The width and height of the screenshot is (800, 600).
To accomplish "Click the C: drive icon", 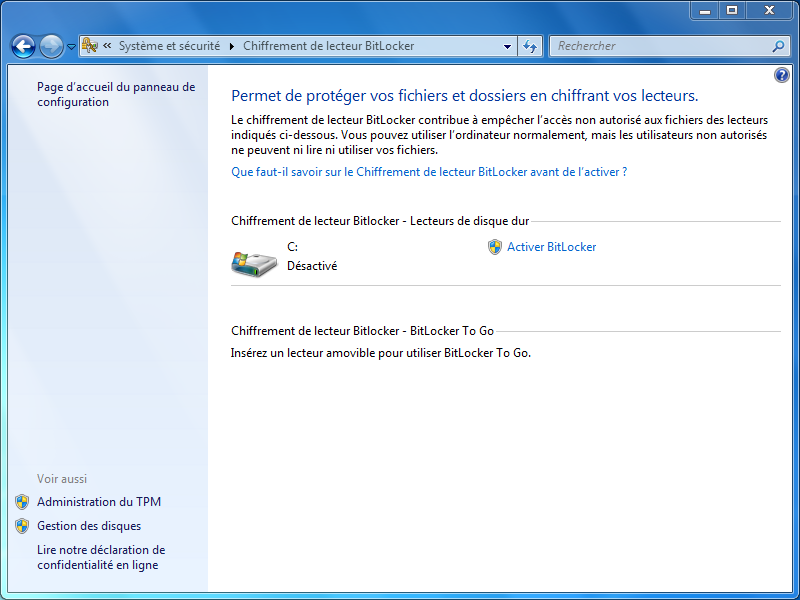I will (x=254, y=264).
